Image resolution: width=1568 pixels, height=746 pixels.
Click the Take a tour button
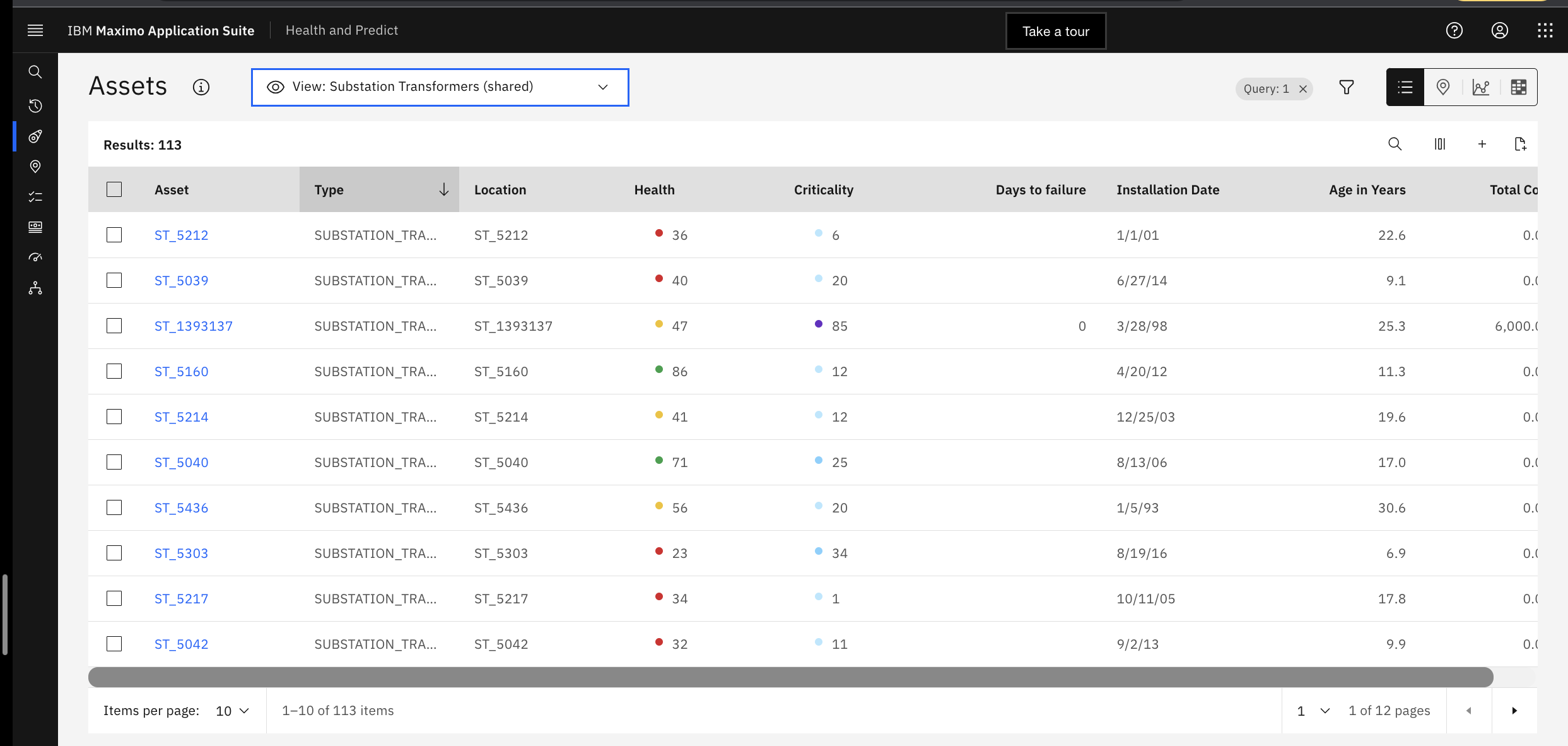1056,31
